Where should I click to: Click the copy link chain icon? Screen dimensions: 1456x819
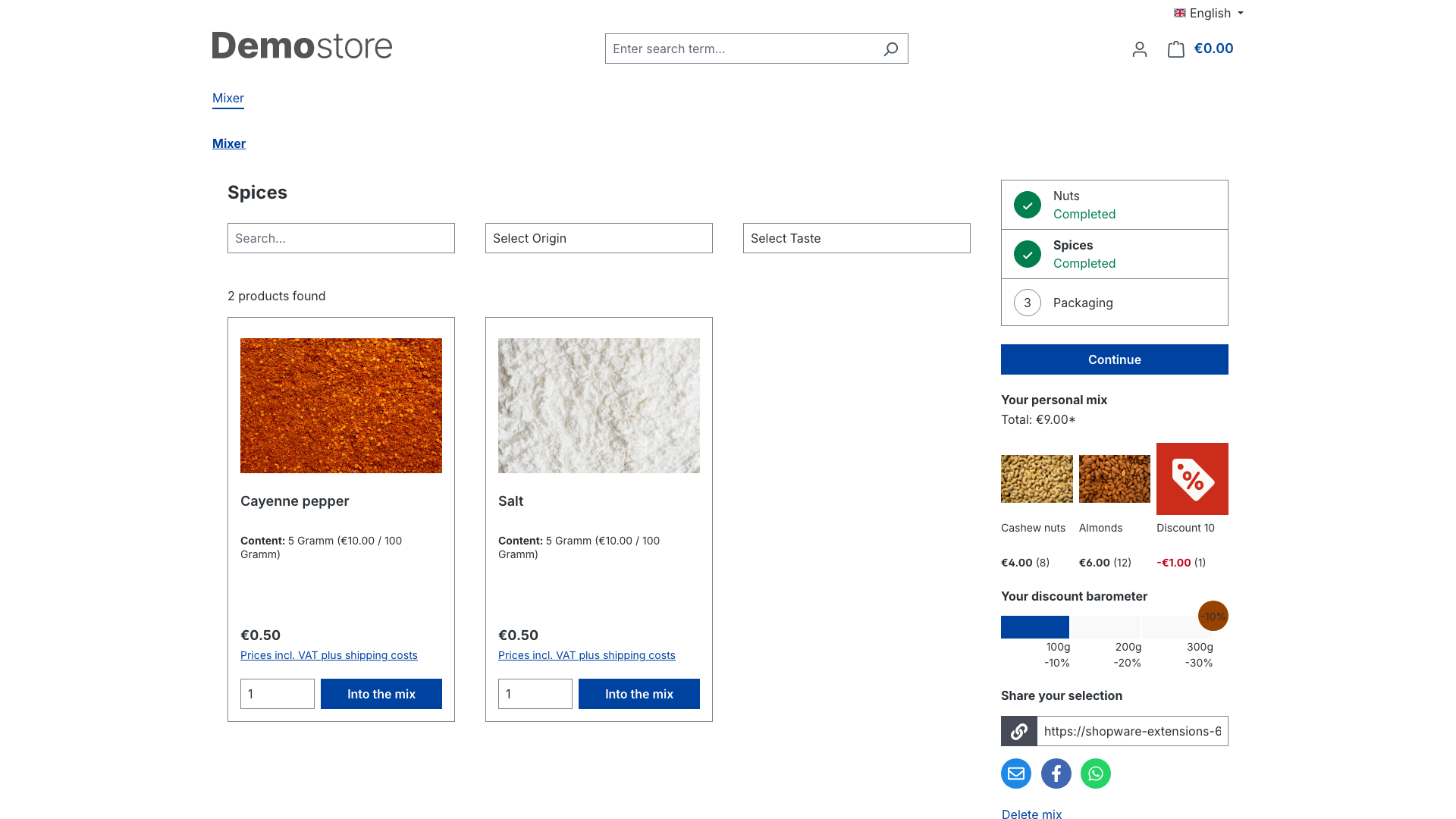tap(1019, 731)
